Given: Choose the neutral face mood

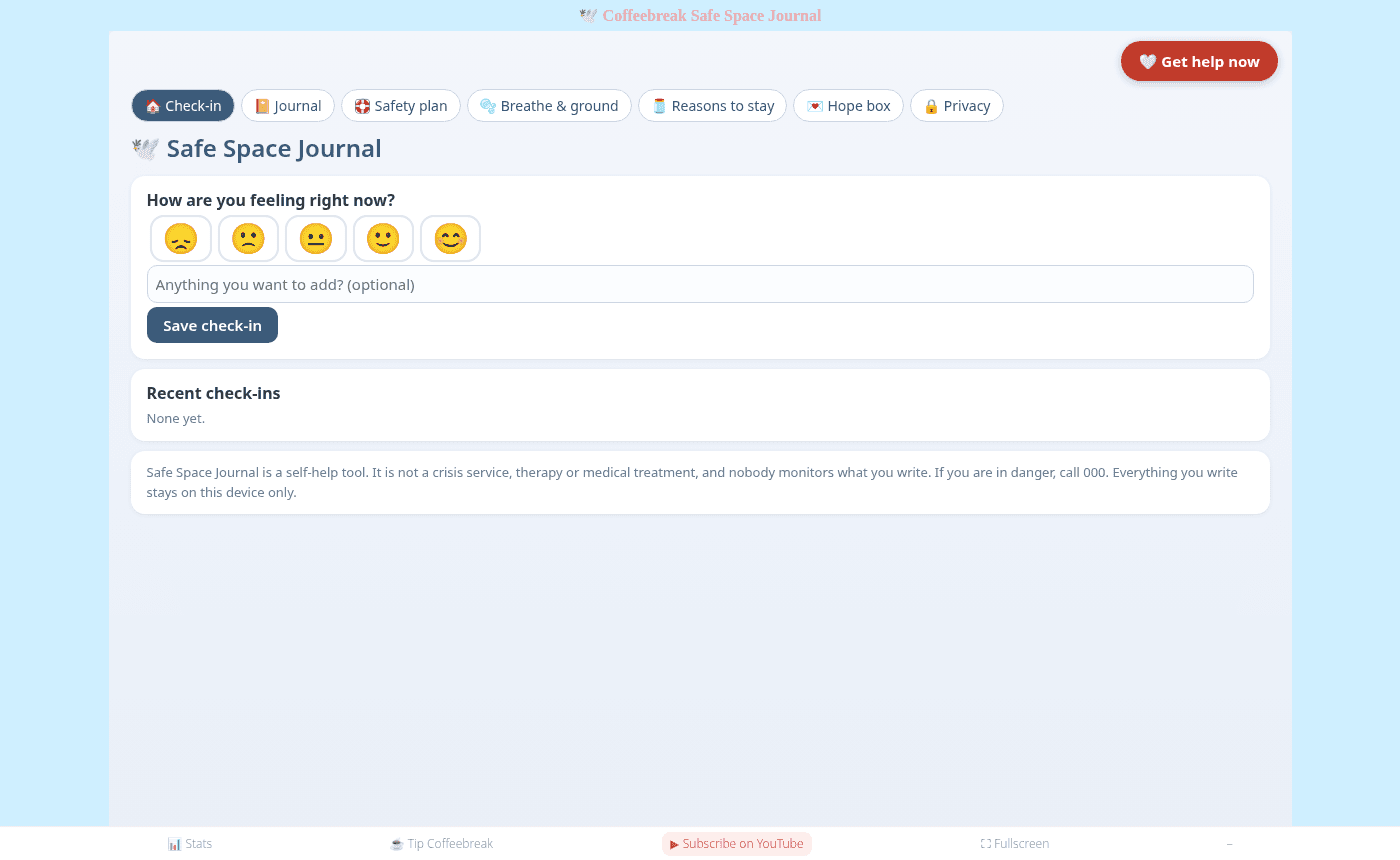Looking at the screenshot, I should (x=316, y=239).
